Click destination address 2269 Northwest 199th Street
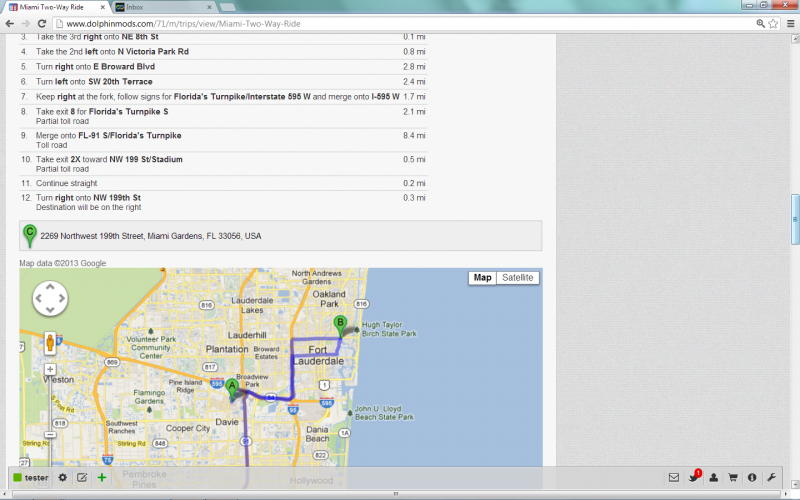 [x=151, y=236]
